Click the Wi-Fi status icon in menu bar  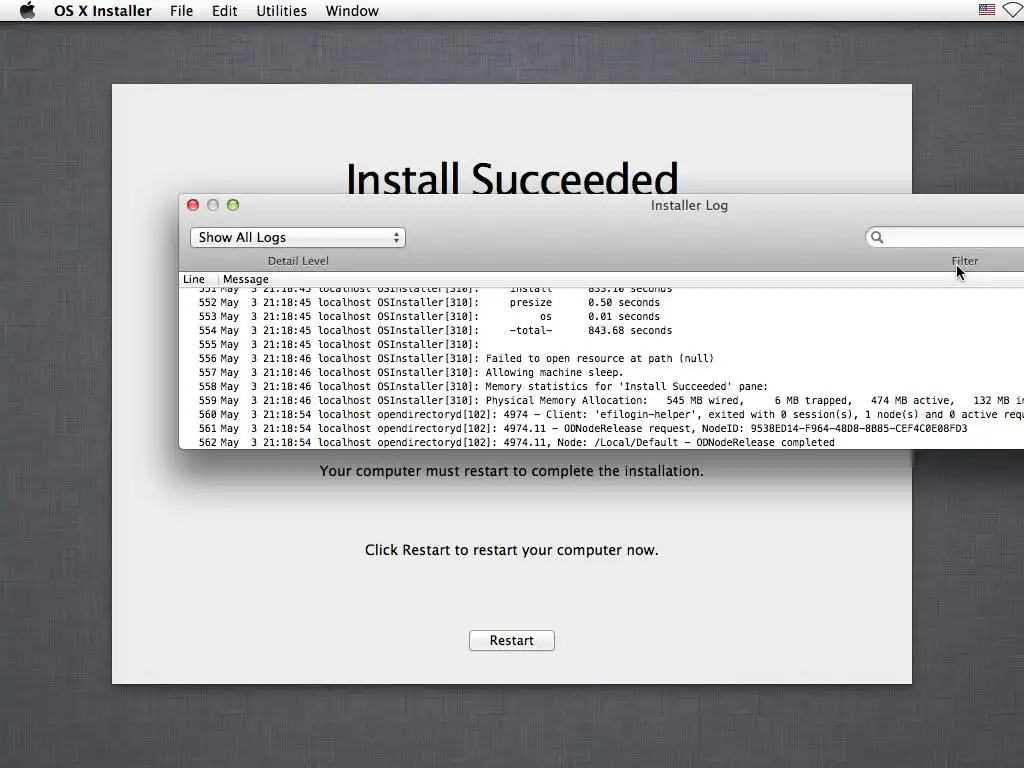click(x=1014, y=10)
